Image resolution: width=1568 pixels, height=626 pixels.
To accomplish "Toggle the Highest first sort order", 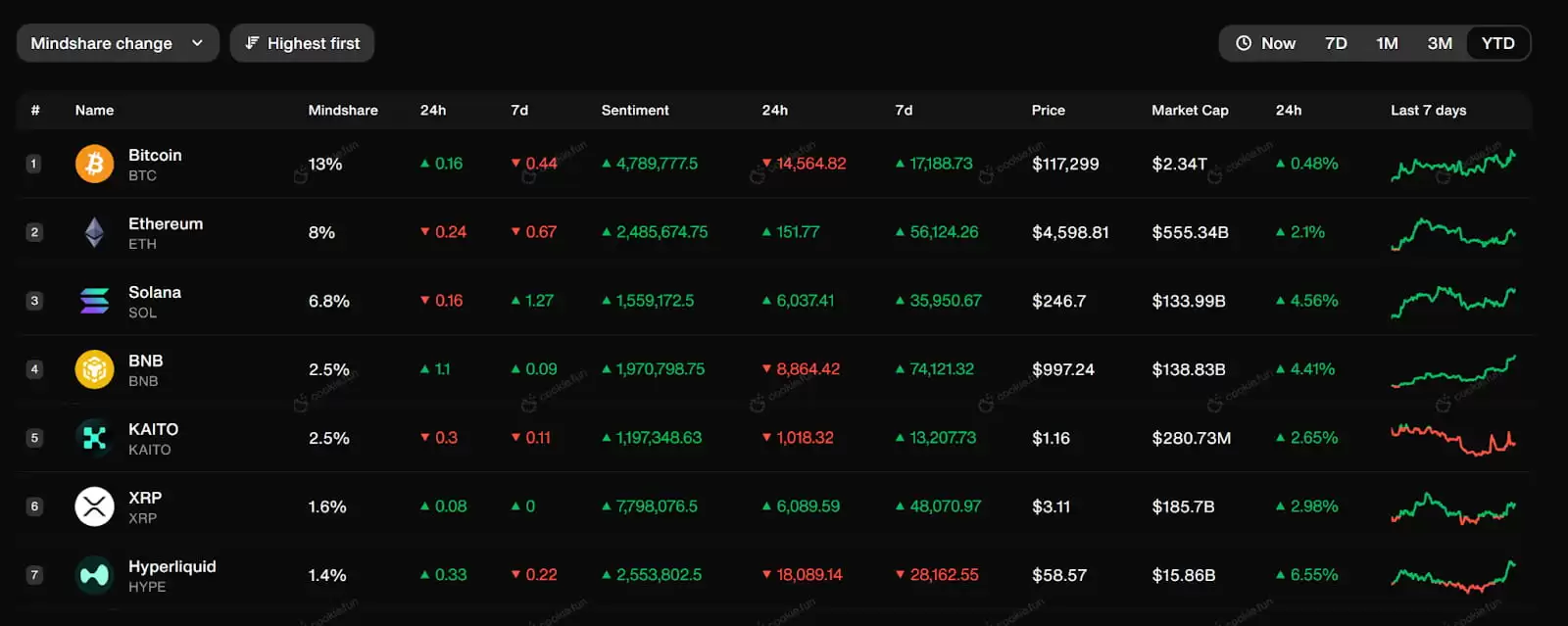I will (x=302, y=43).
